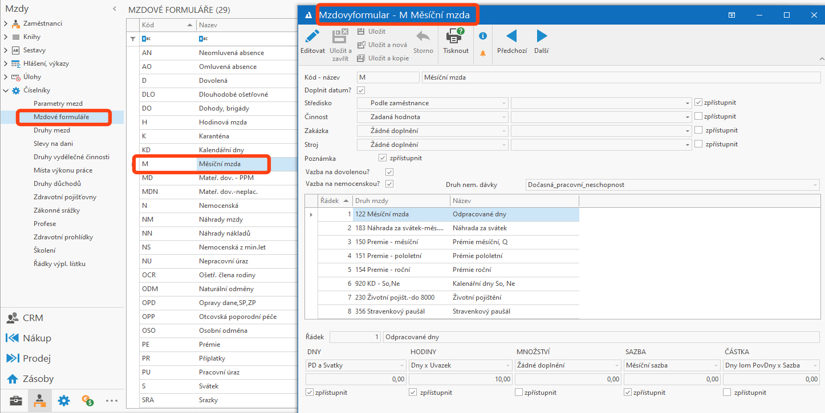Toggle zpřístupnit checkbox for Poznámka

pos(383,157)
